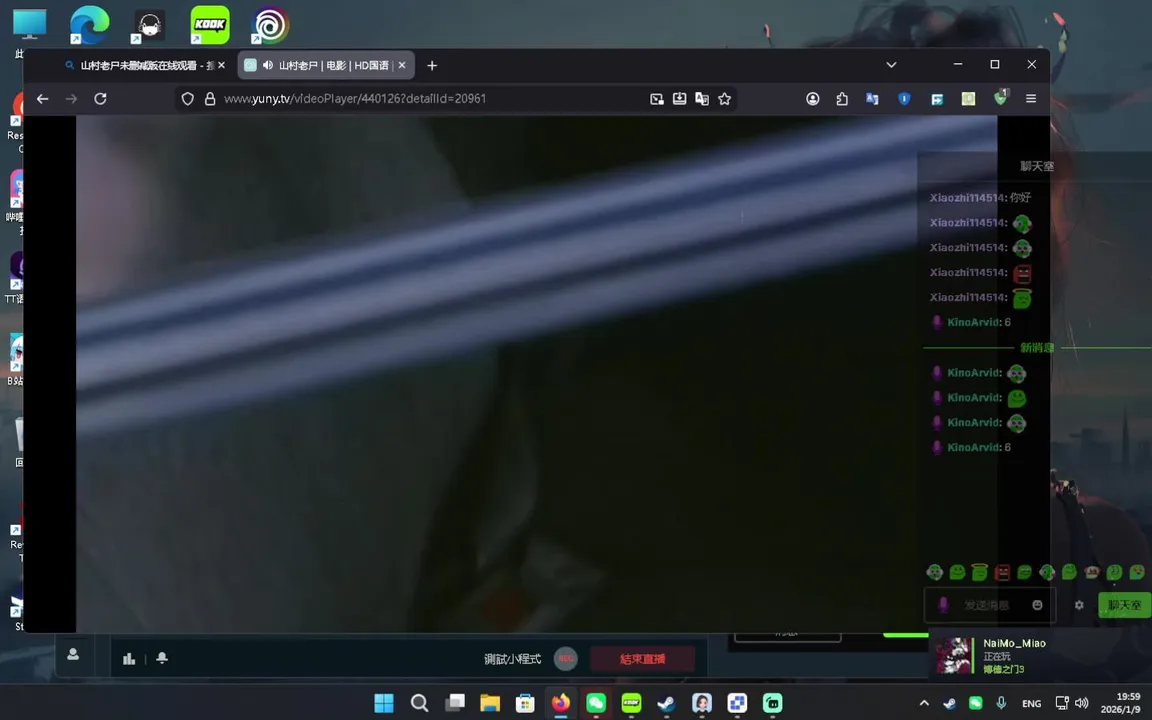
Task: Bookmark this page with the star
Action: click(x=724, y=98)
